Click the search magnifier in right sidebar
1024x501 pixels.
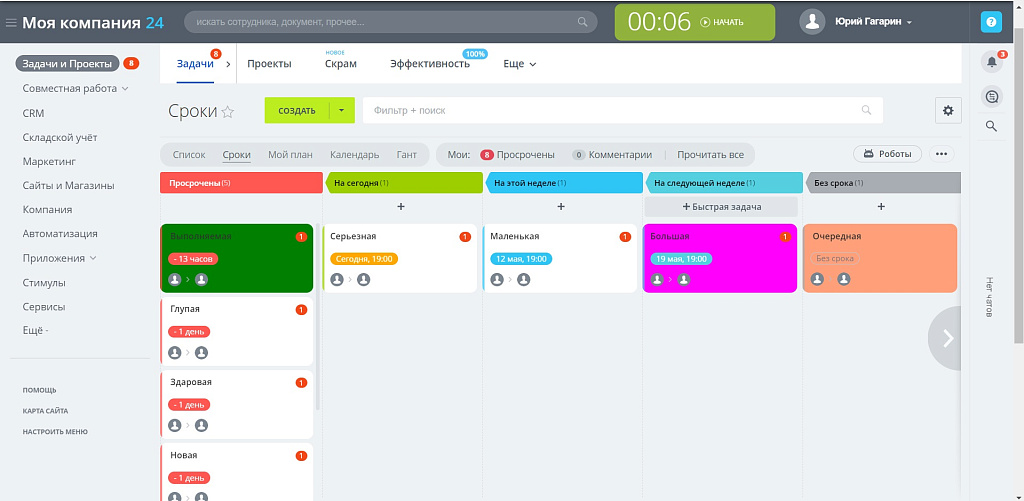[991, 126]
